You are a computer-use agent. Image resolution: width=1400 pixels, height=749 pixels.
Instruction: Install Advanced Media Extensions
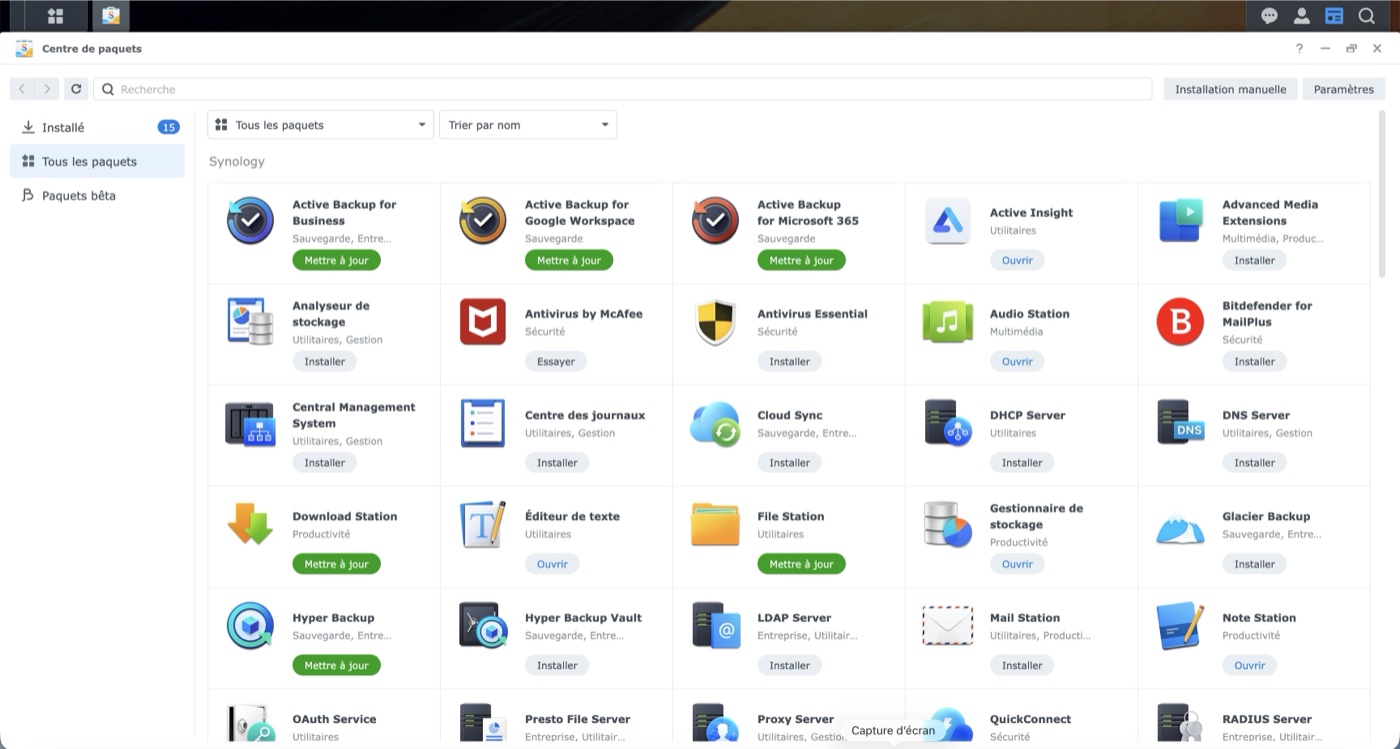pyautogui.click(x=1254, y=260)
